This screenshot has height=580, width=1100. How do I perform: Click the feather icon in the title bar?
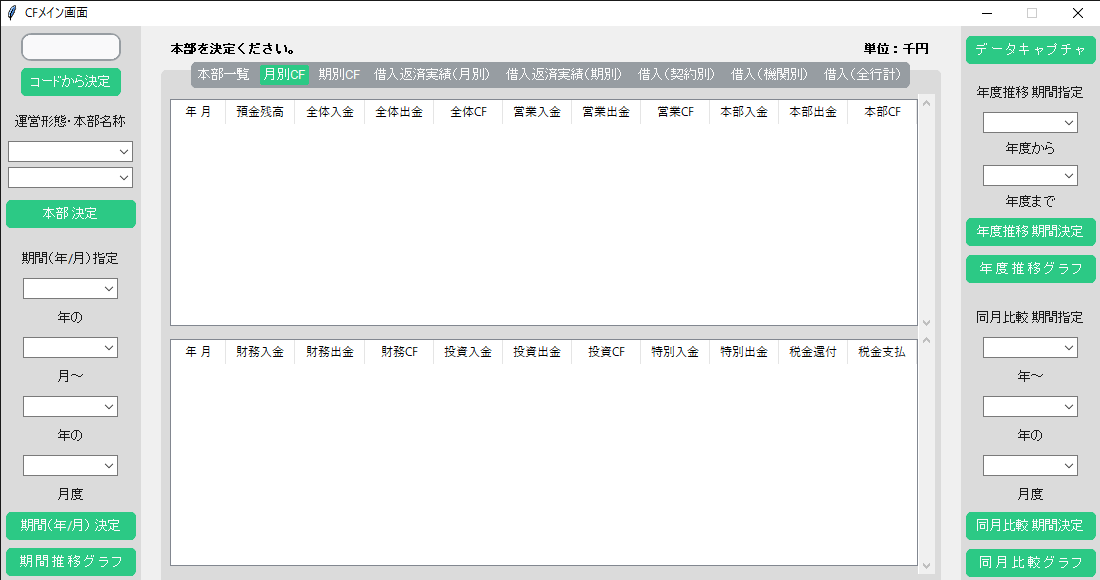[11, 12]
